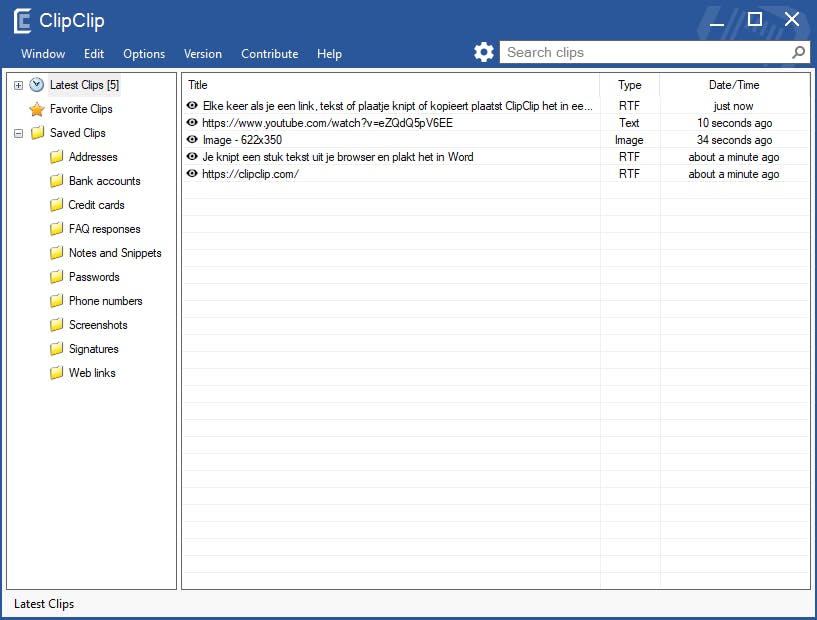817x620 pixels.
Task: Open the Phone numbers folder label
Action: pos(105,301)
